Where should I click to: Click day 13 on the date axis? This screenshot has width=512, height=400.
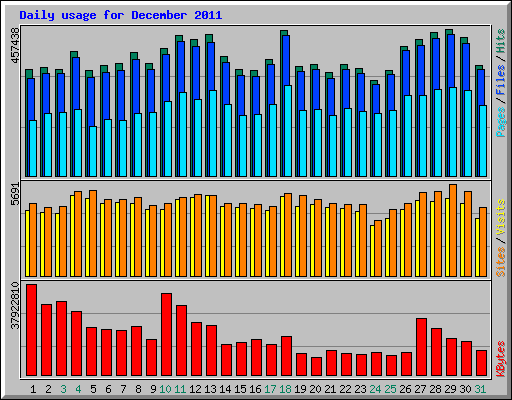tap(210, 389)
